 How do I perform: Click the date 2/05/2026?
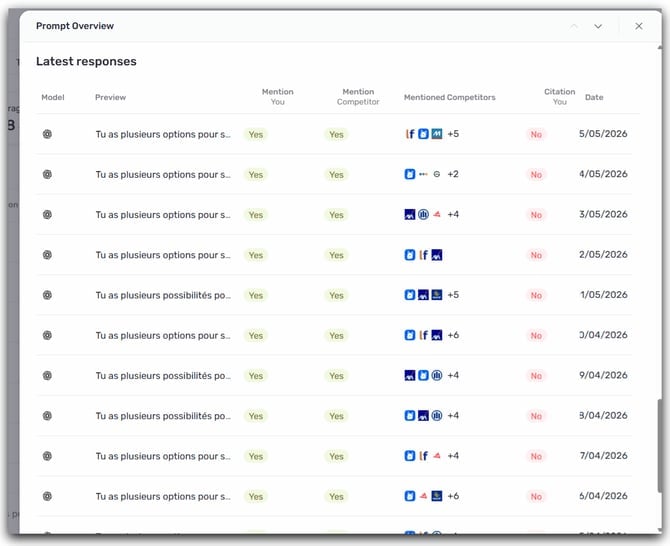pyautogui.click(x=603, y=255)
